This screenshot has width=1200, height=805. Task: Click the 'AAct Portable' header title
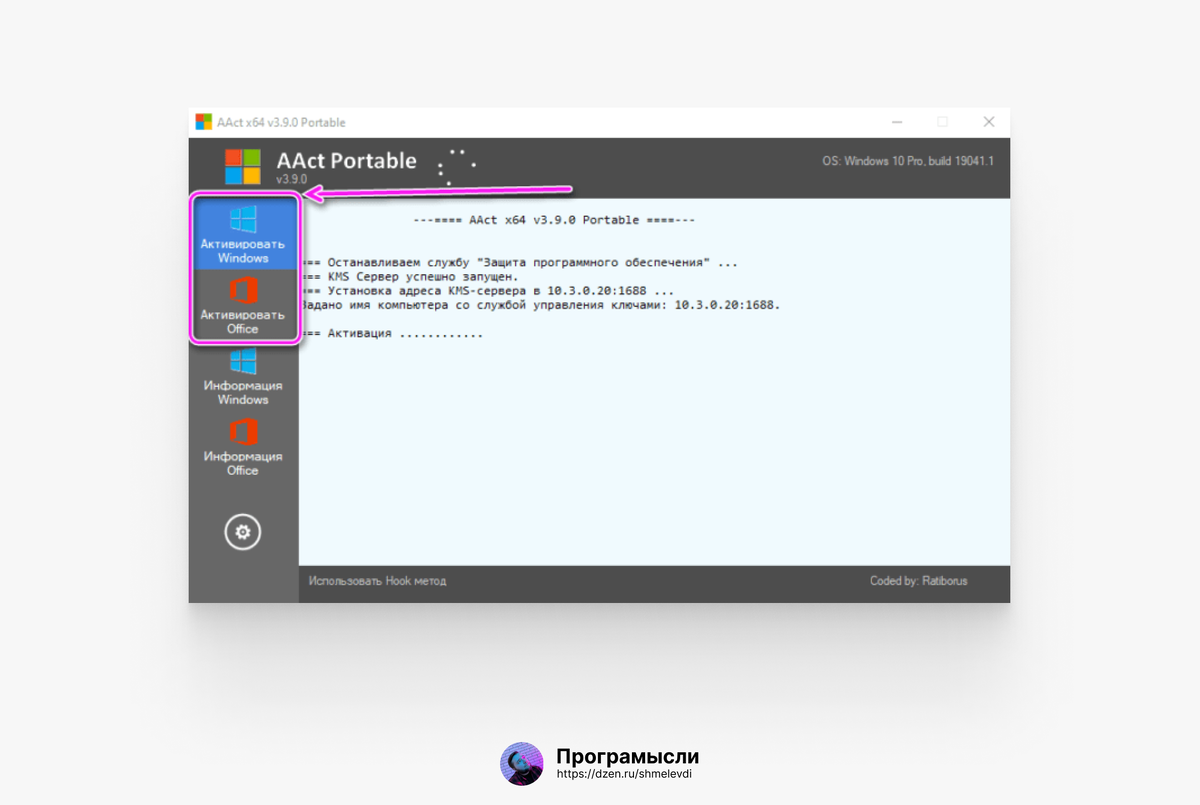coord(346,160)
